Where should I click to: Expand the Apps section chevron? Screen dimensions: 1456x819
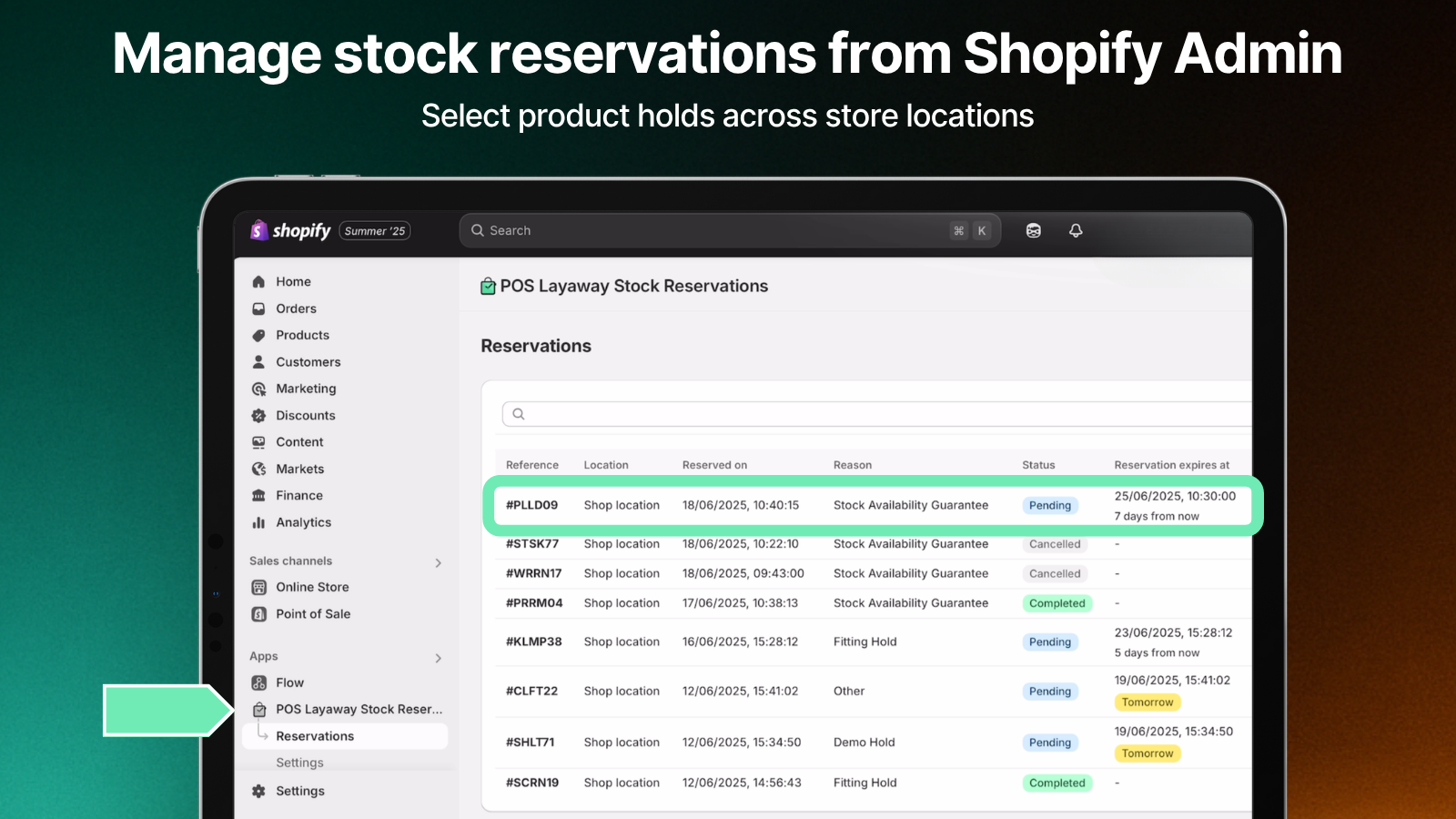(x=439, y=658)
